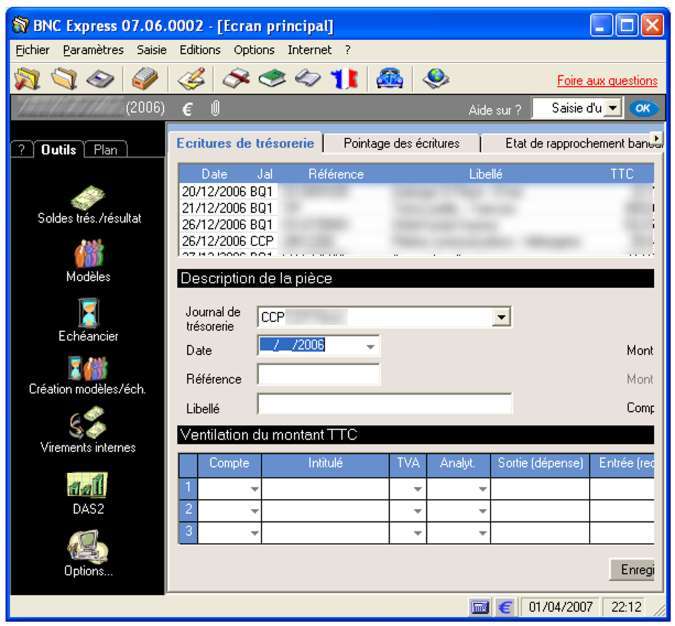Click the Libellé input field
The height and width of the screenshot is (626, 675).
[384, 404]
